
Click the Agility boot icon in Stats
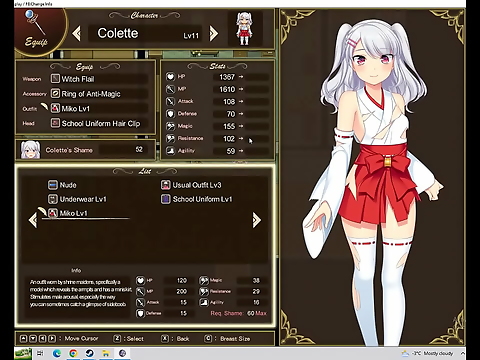170,151
